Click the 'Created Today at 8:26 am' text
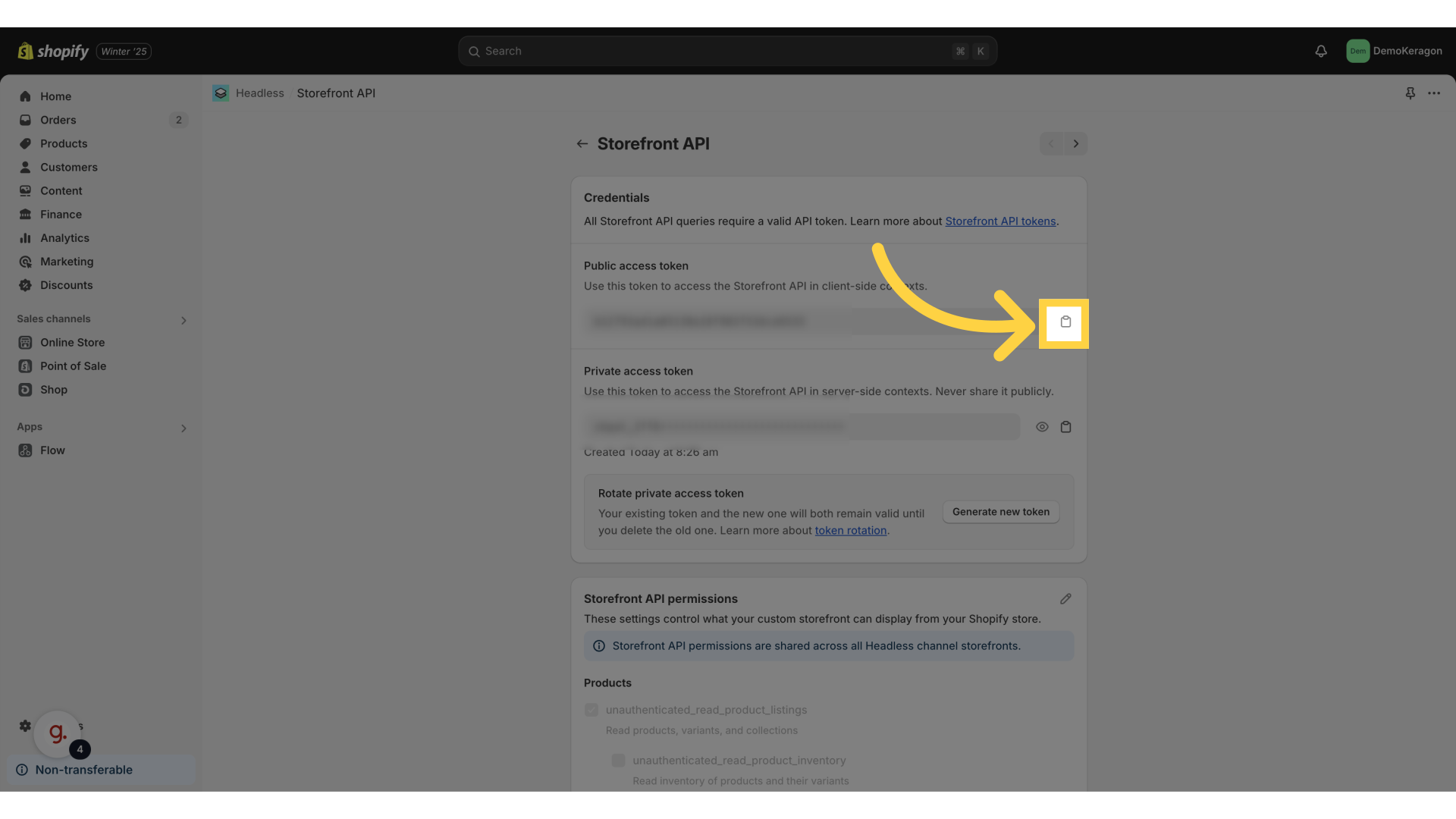This screenshot has width=1456, height=819. [x=651, y=452]
